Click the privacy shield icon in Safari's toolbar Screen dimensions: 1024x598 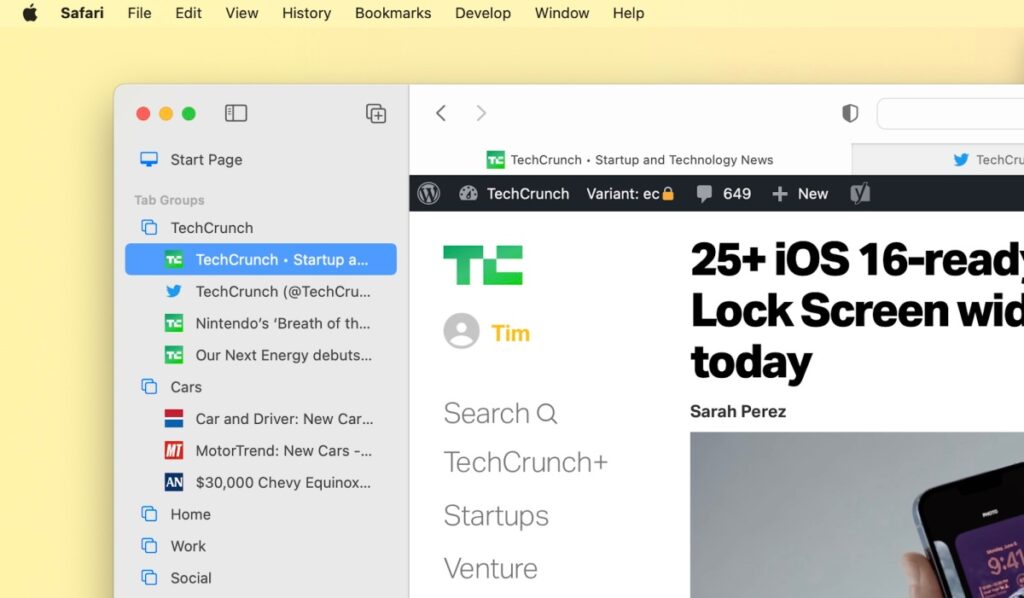(849, 113)
